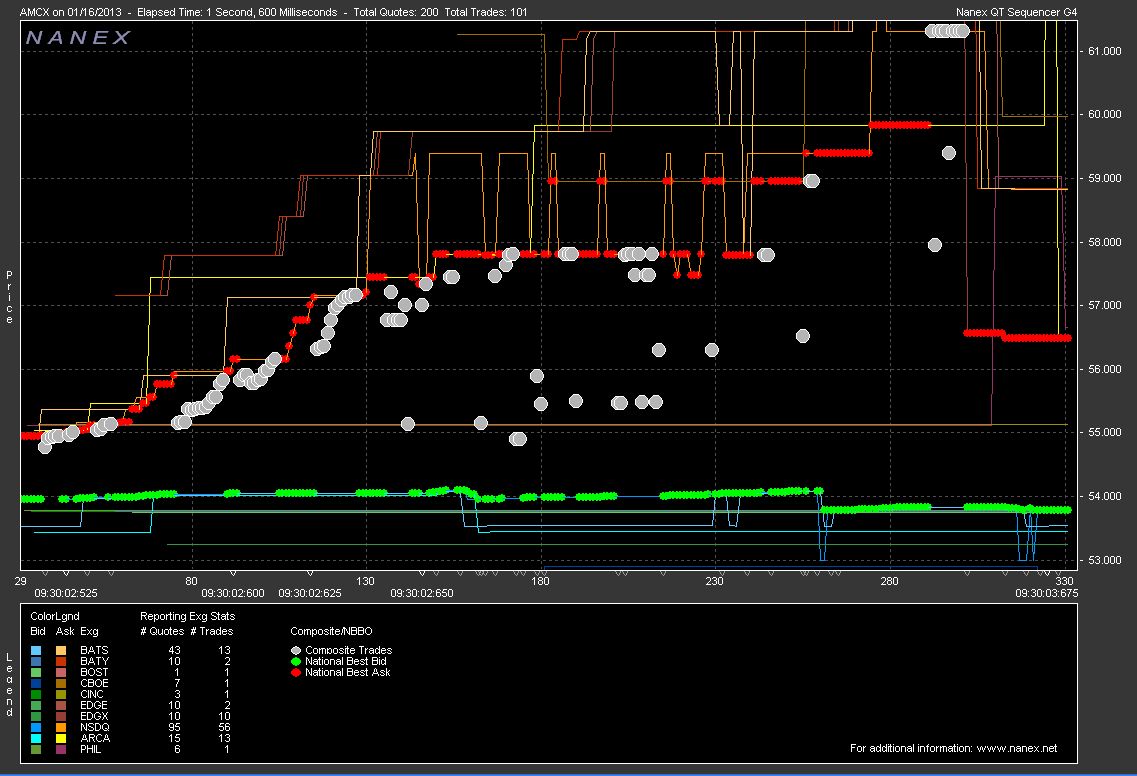Click the 09:30:02:600 time label
The width and height of the screenshot is (1137, 776).
(233, 593)
